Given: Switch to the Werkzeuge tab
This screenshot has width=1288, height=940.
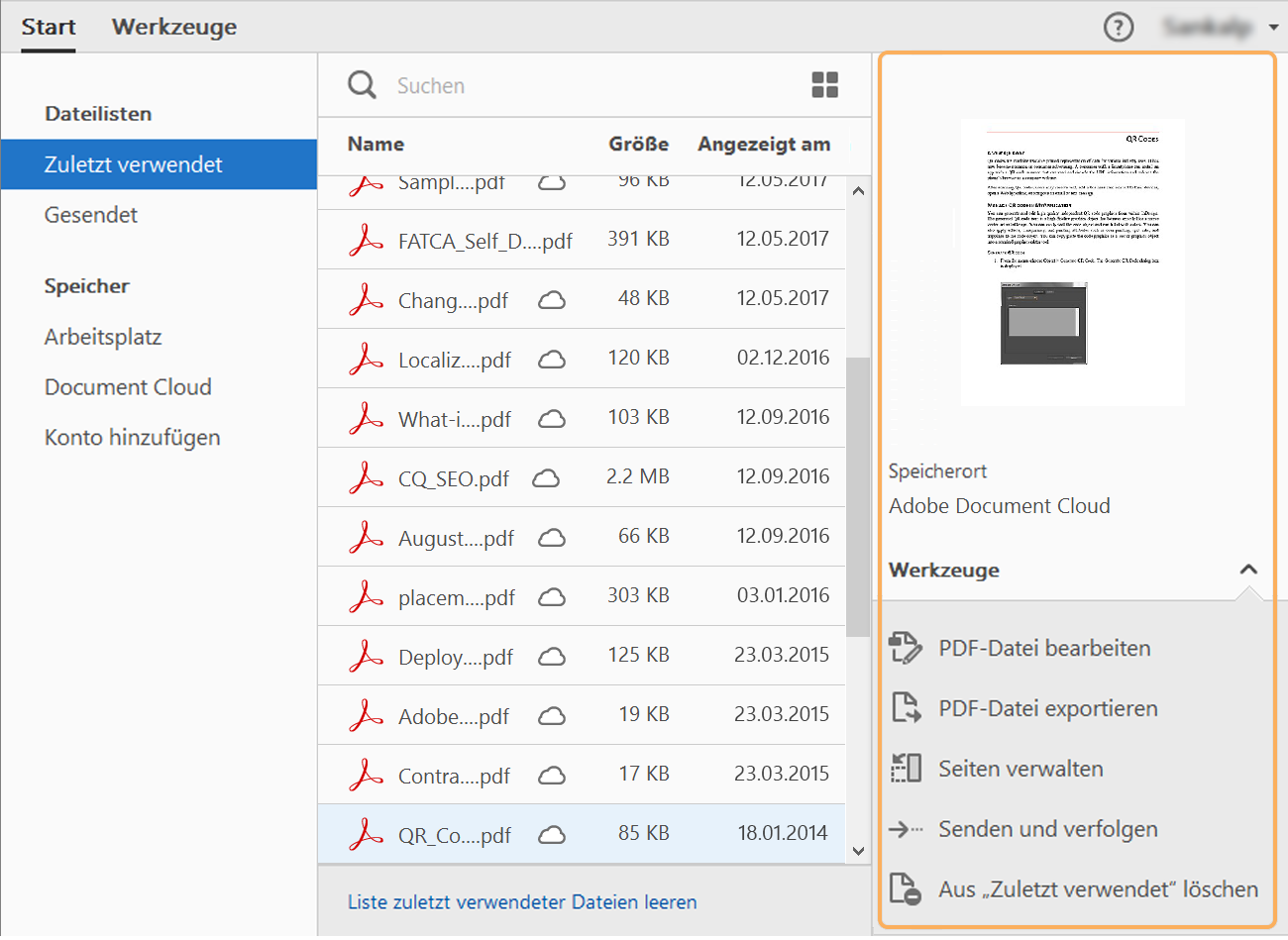Looking at the screenshot, I should tap(174, 27).
